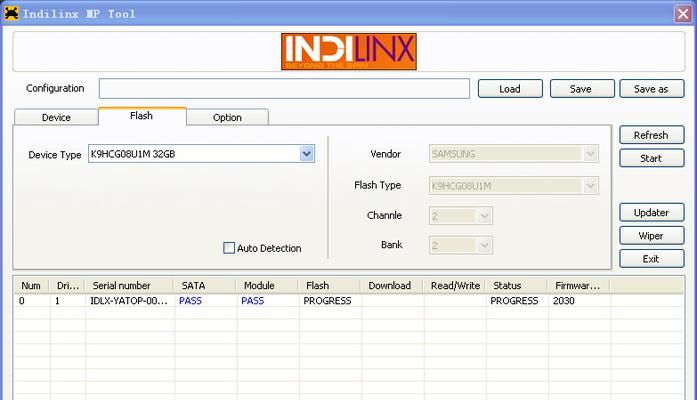The height and width of the screenshot is (400, 697).
Task: Click the Start button
Action: (x=651, y=158)
